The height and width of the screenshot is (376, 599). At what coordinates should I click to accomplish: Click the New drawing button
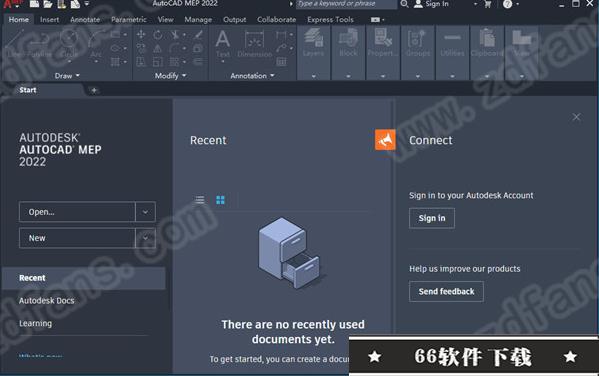coord(77,238)
